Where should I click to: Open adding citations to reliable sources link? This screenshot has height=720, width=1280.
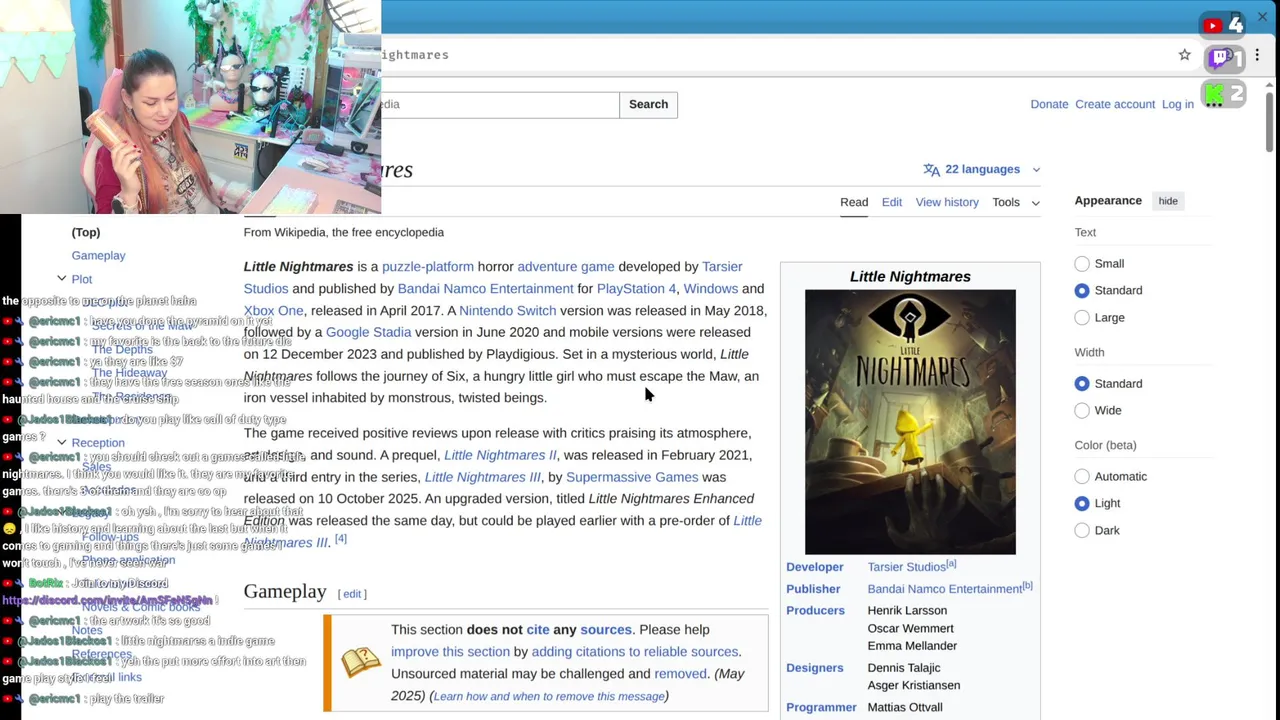[x=634, y=652]
